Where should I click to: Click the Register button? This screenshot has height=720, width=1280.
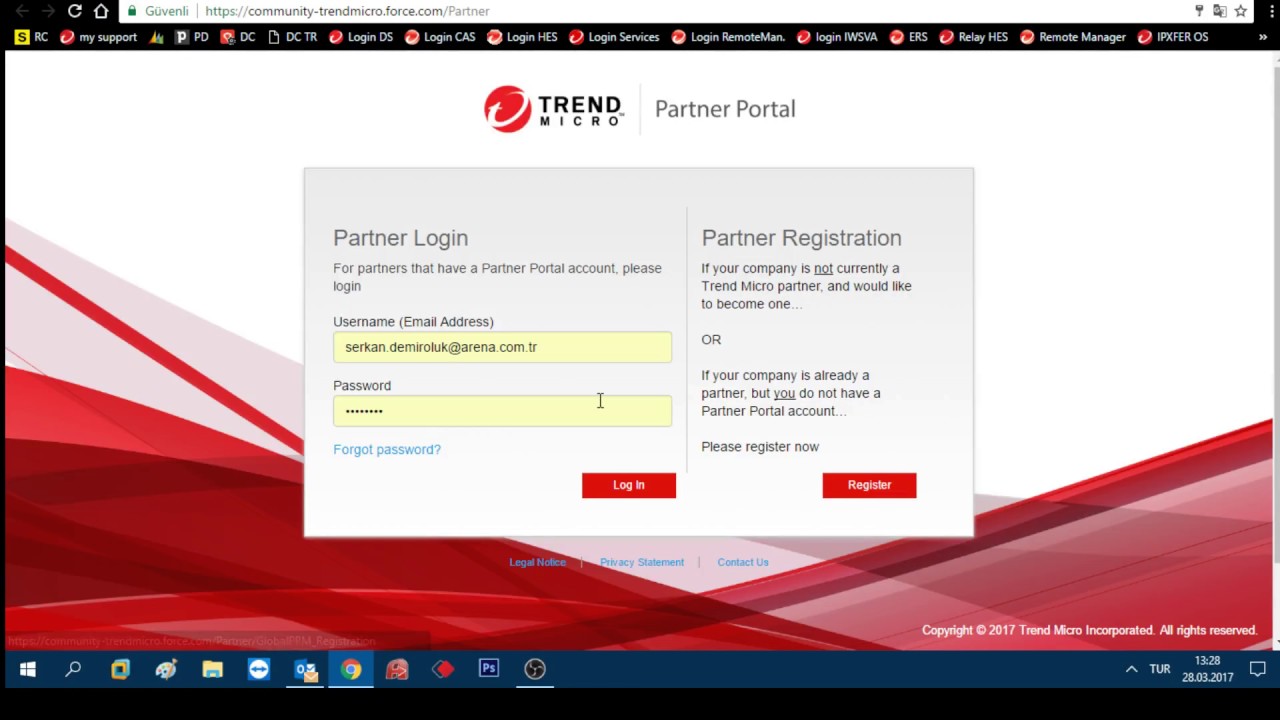pos(869,485)
